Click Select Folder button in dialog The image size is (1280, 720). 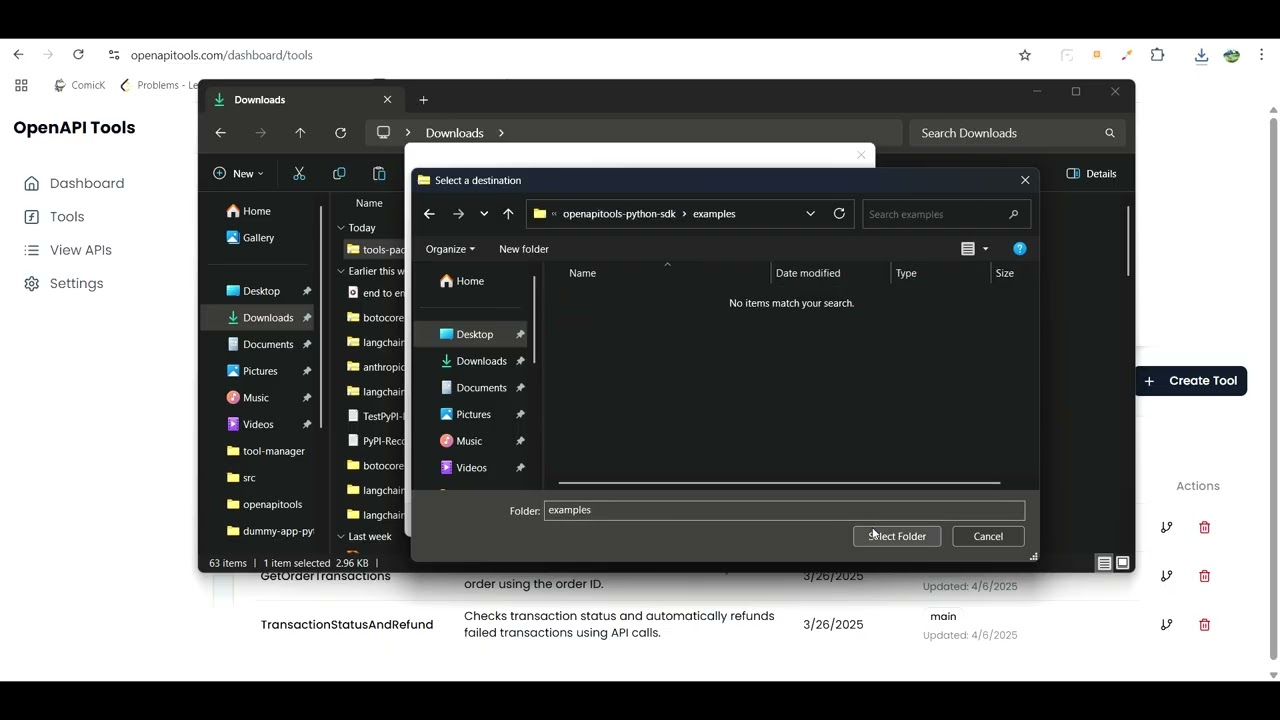click(897, 536)
